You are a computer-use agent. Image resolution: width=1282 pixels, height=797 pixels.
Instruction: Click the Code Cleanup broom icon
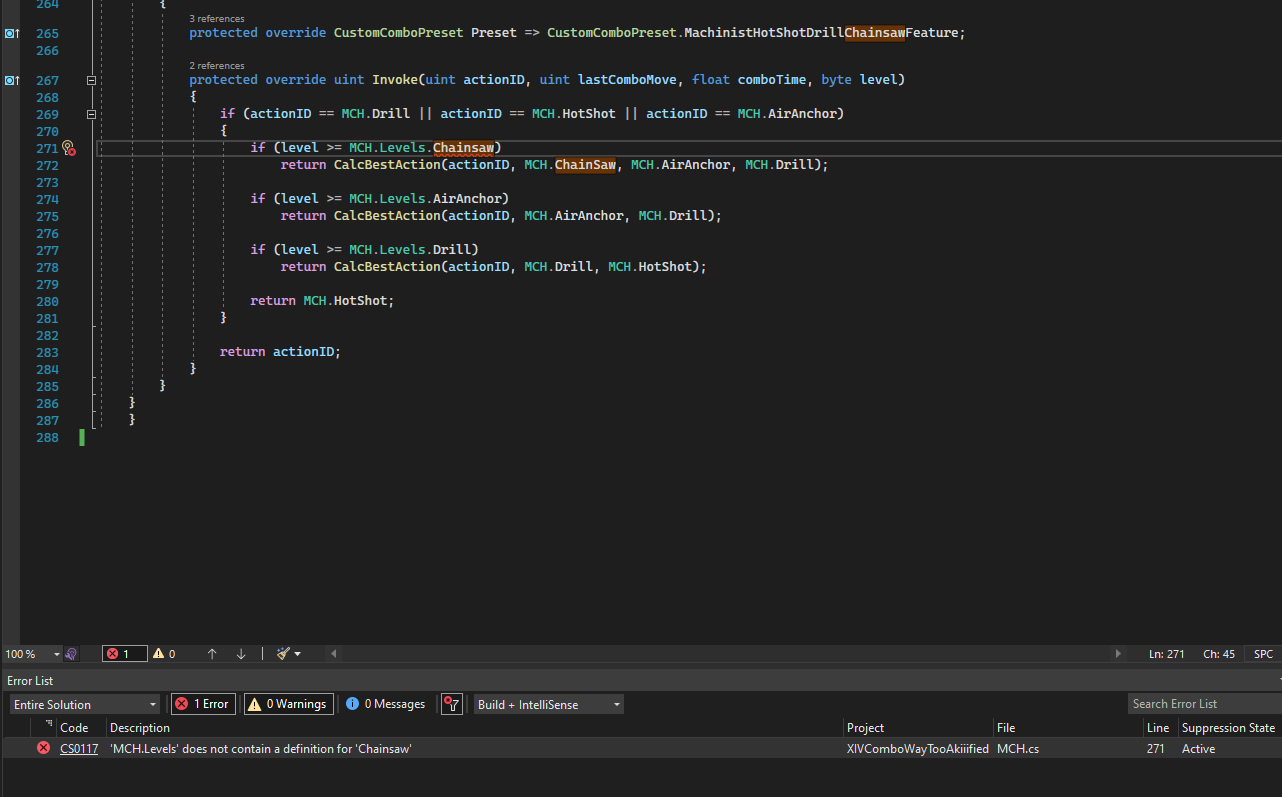click(x=281, y=654)
